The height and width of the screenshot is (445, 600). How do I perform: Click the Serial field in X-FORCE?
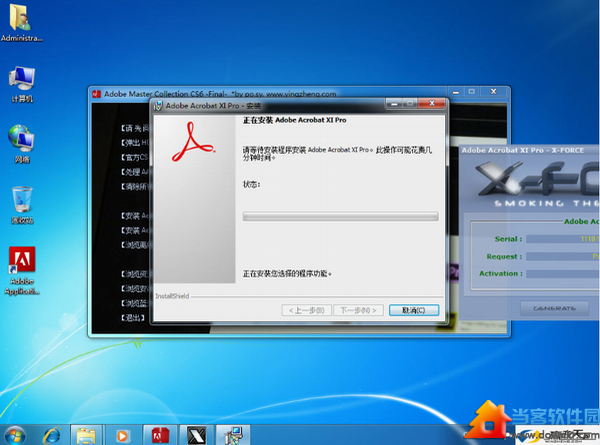coord(562,239)
